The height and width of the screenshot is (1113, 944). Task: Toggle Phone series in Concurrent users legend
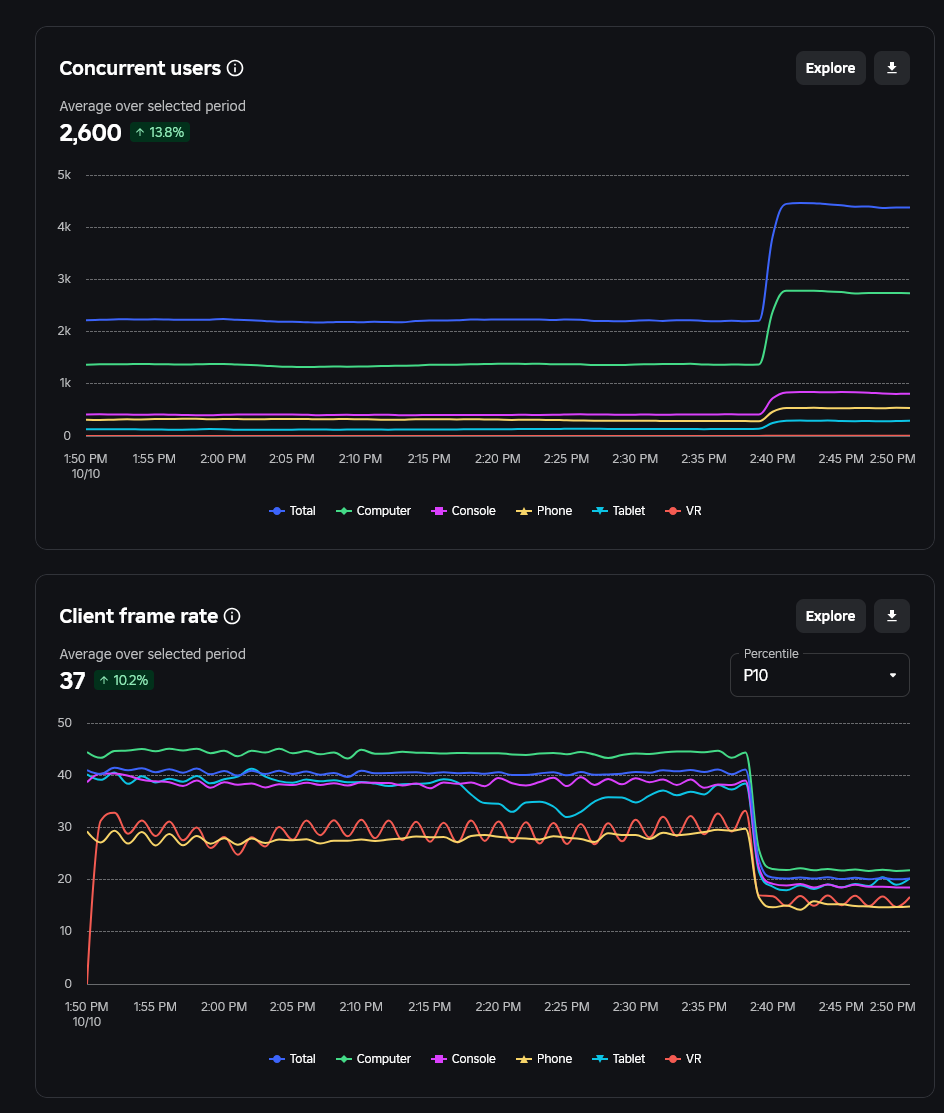pyautogui.click(x=544, y=511)
